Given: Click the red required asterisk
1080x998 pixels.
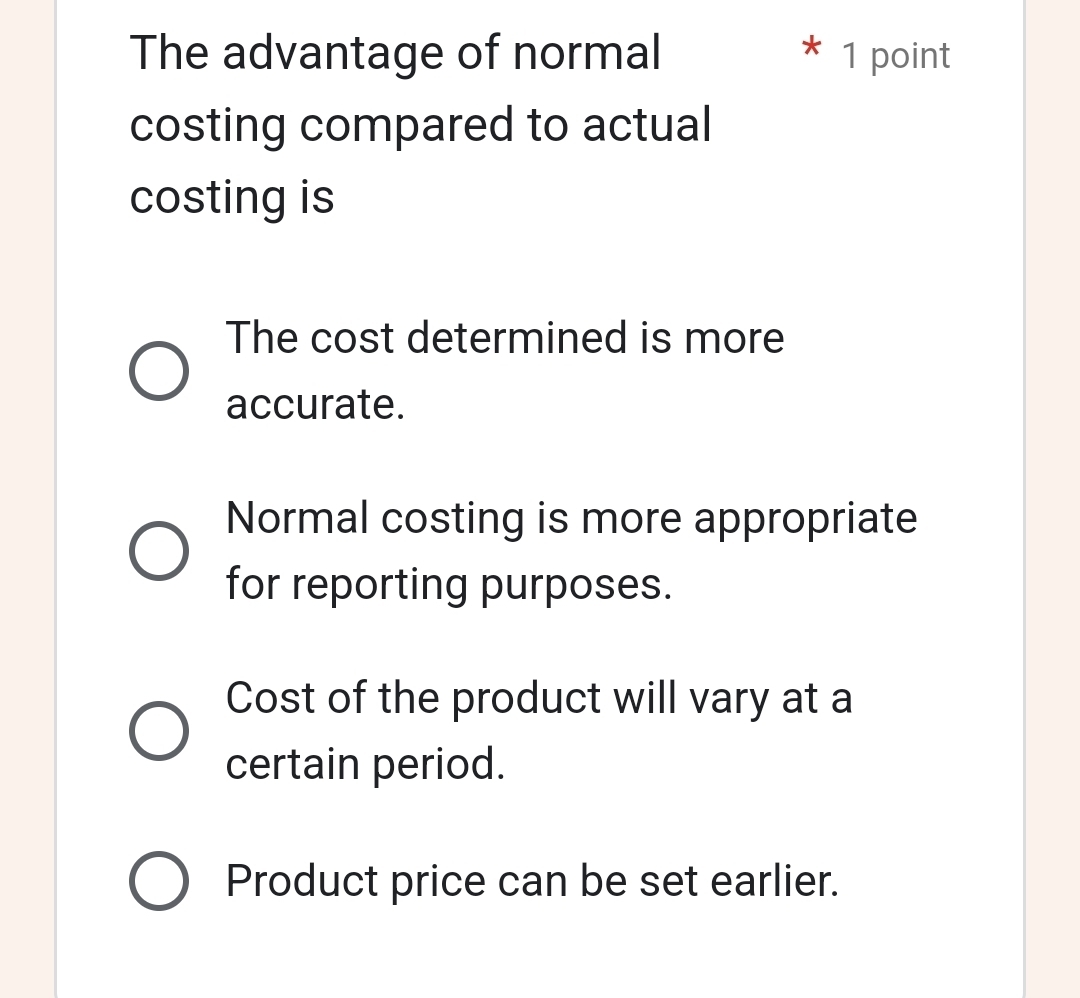Looking at the screenshot, I should 812,48.
